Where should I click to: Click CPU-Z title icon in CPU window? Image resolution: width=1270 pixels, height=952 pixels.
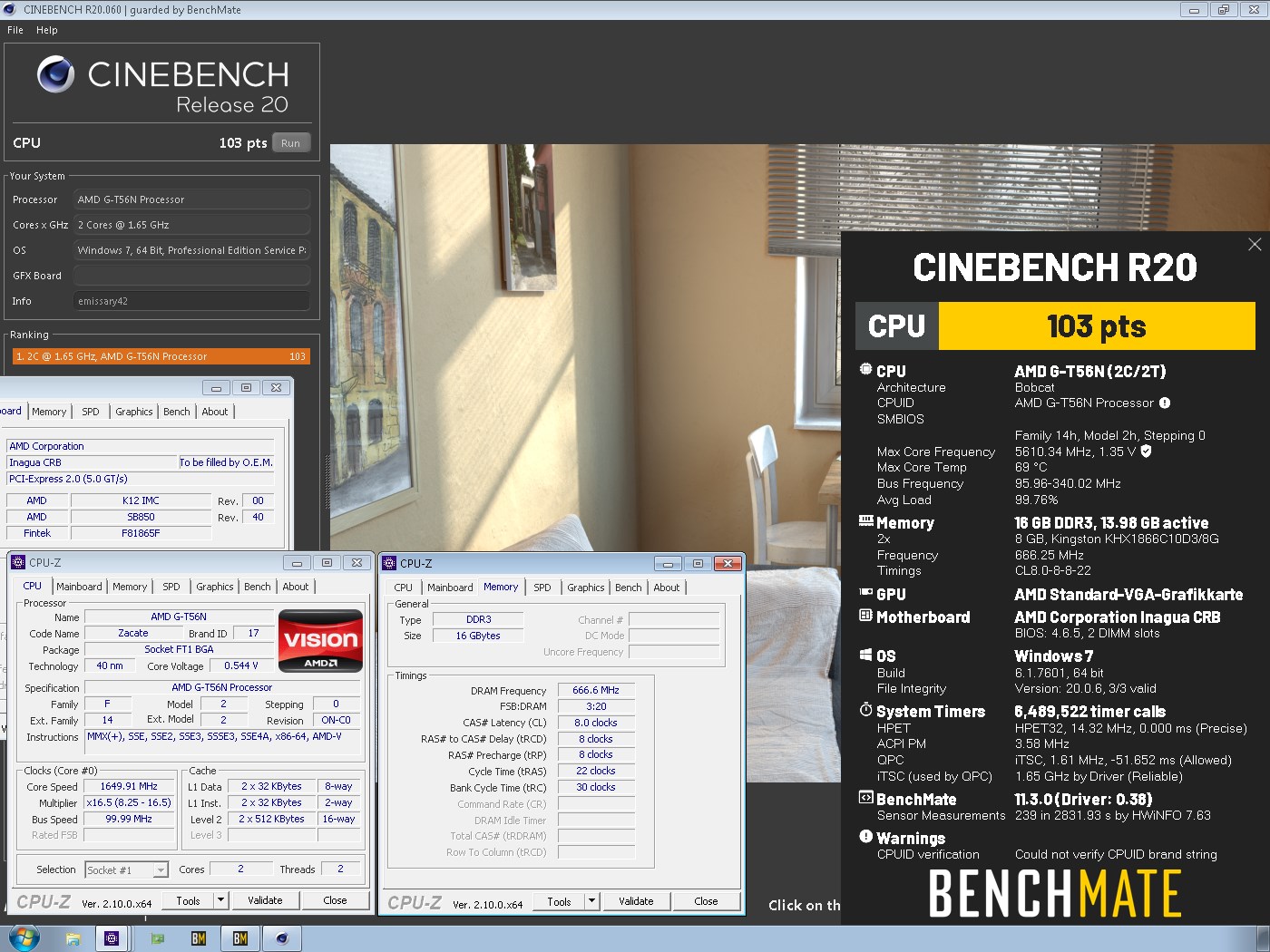(18, 562)
